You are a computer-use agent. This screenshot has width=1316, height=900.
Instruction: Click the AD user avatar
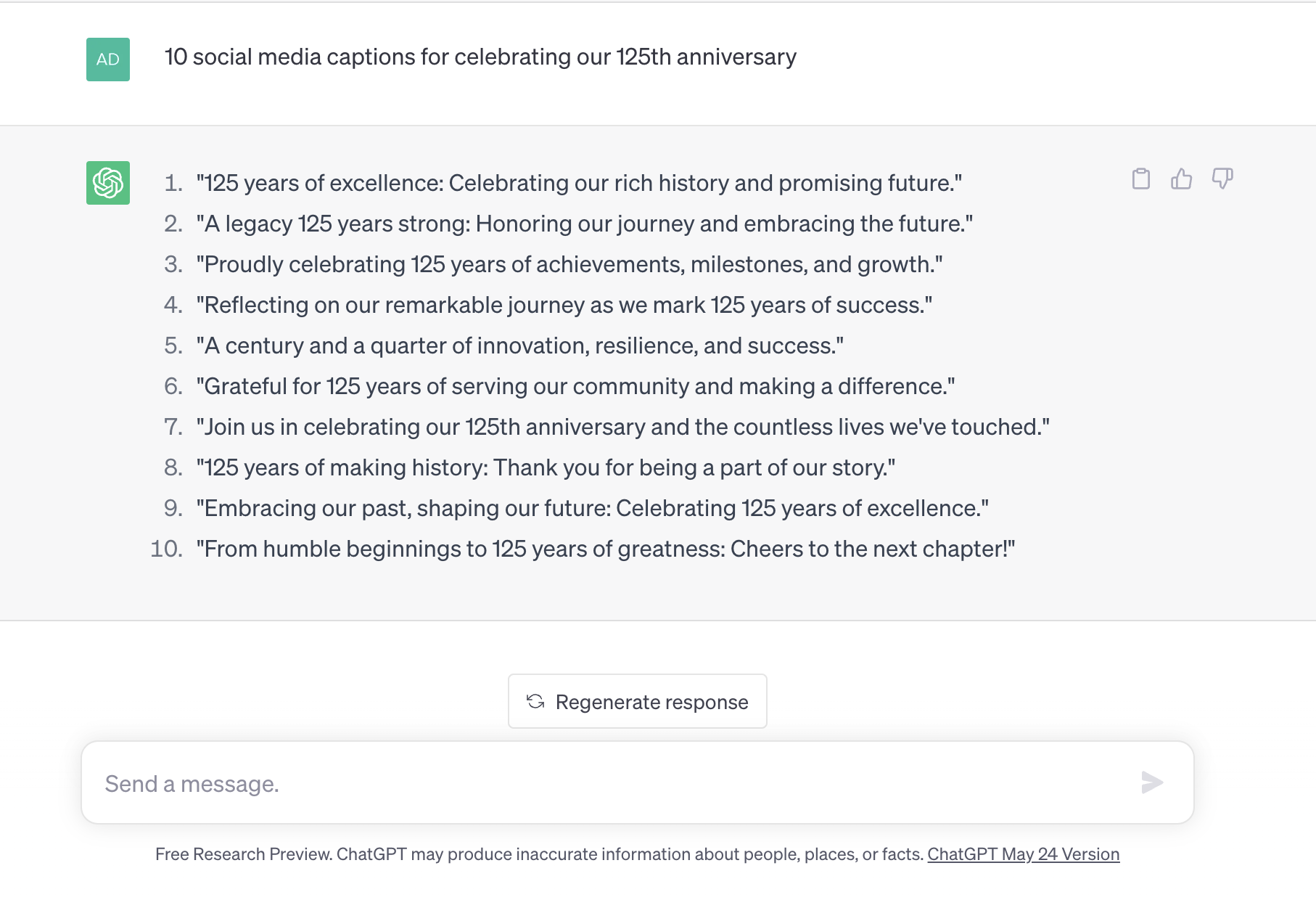(108, 60)
